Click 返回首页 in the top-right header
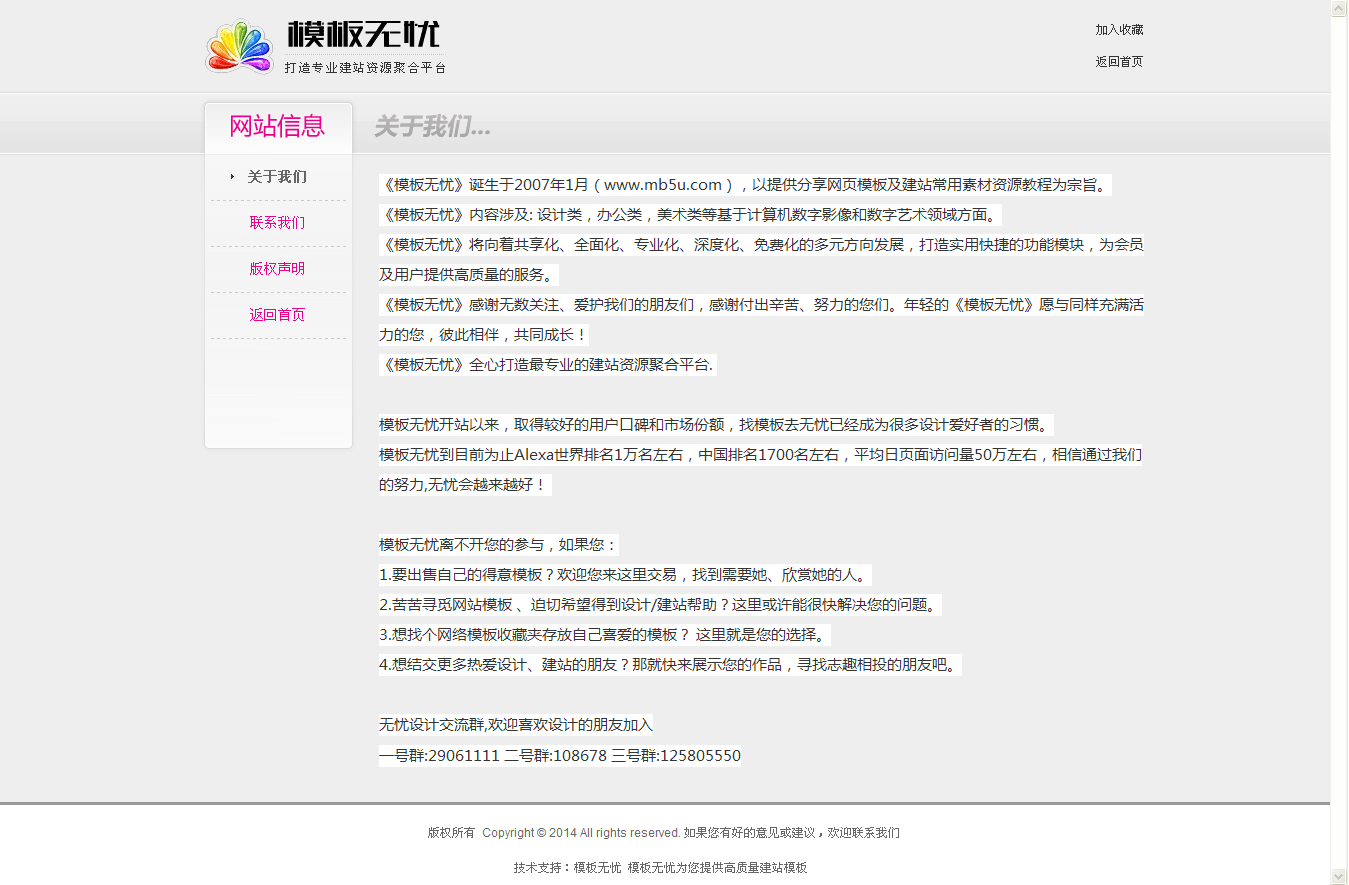Viewport: 1349px width, 885px height. 1119,62
